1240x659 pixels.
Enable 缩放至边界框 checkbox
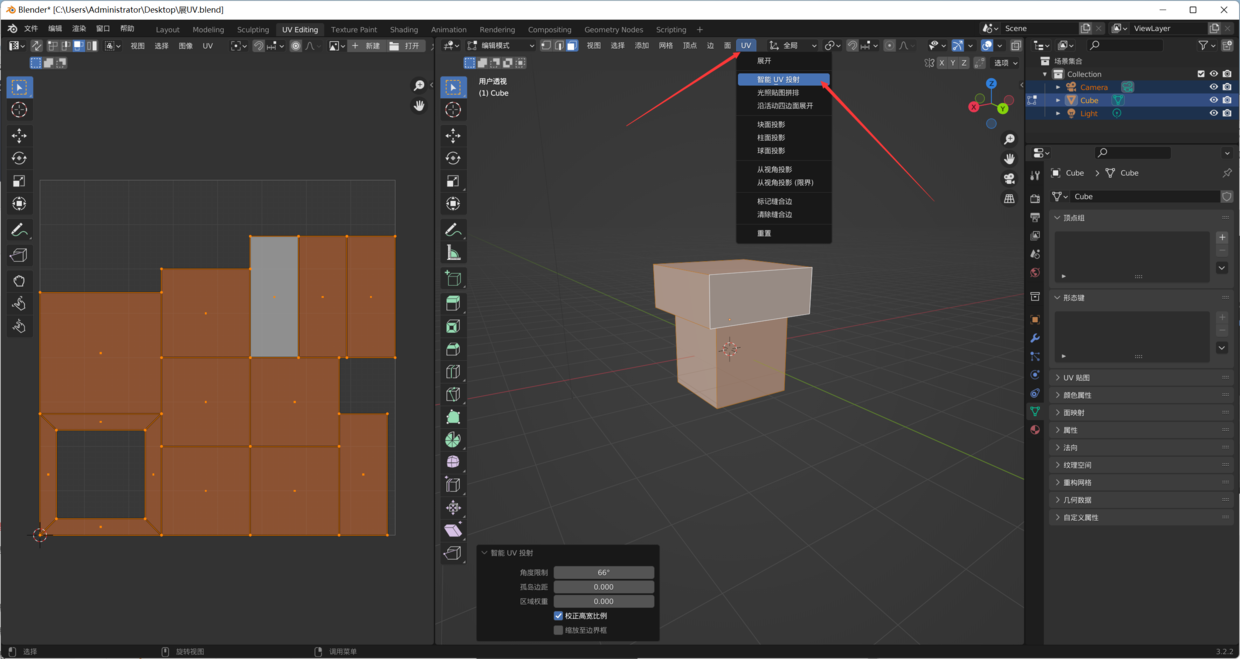(x=558, y=630)
